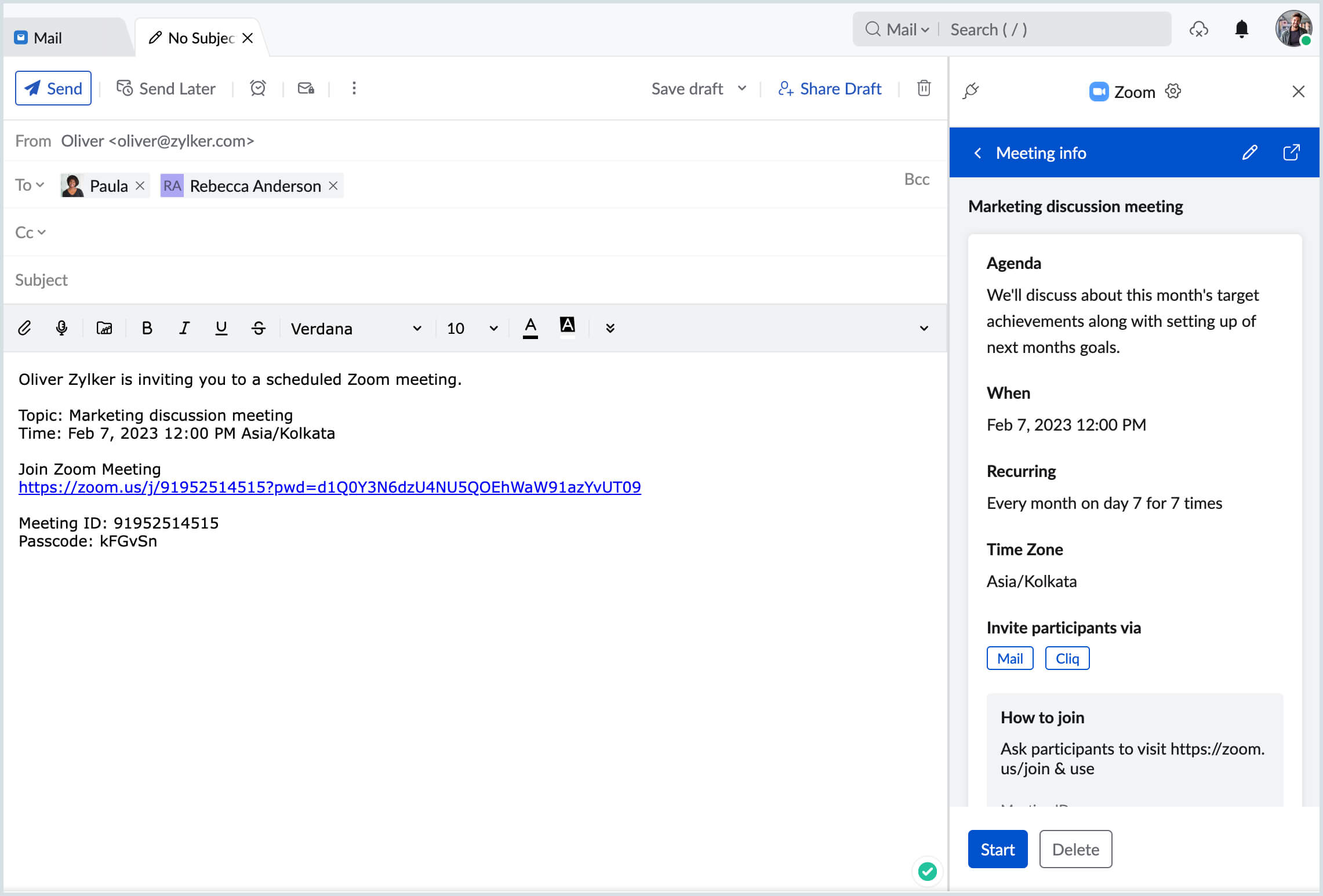The height and width of the screenshot is (896, 1323).
Task: Edit the Marketing discussion meeting
Action: point(1250,152)
